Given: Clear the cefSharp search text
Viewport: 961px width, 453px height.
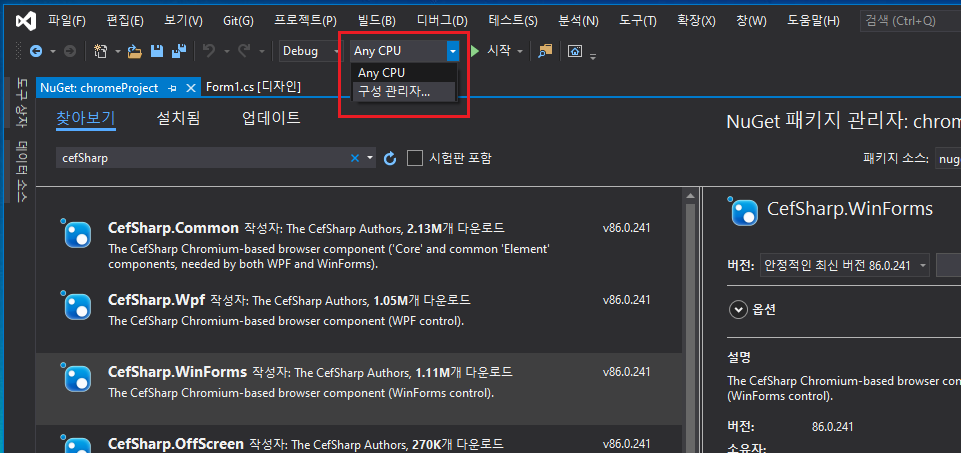Looking at the screenshot, I should click(354, 158).
